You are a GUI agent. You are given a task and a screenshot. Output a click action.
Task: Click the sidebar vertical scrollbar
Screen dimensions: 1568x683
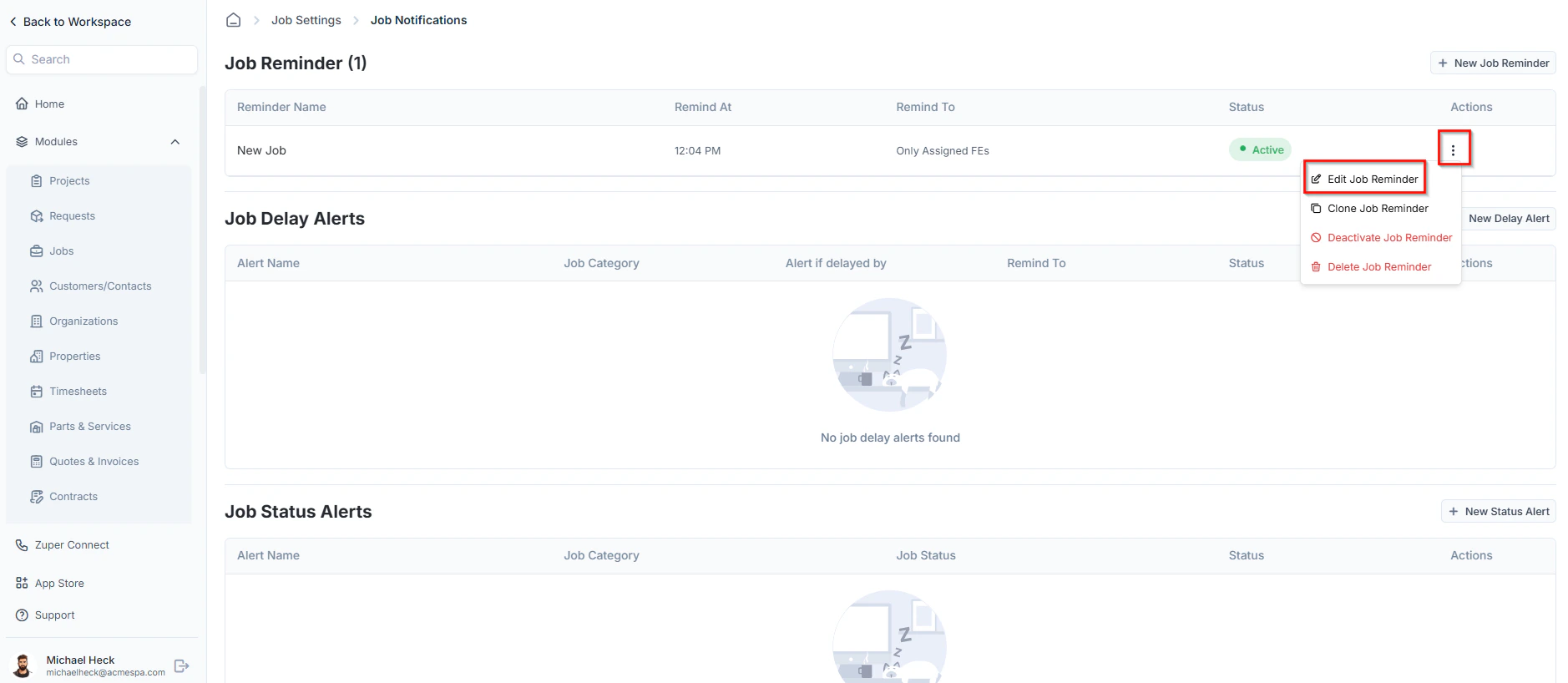coord(202,230)
